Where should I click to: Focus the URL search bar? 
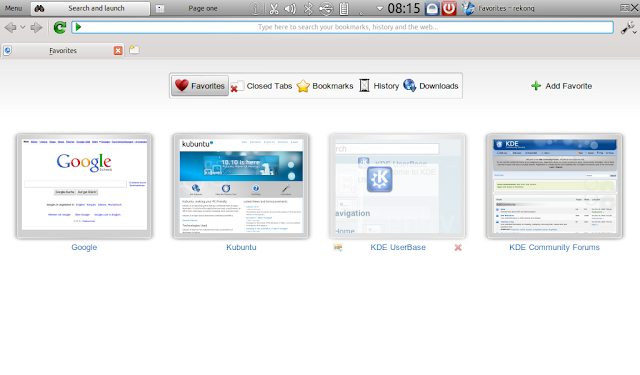[342, 27]
